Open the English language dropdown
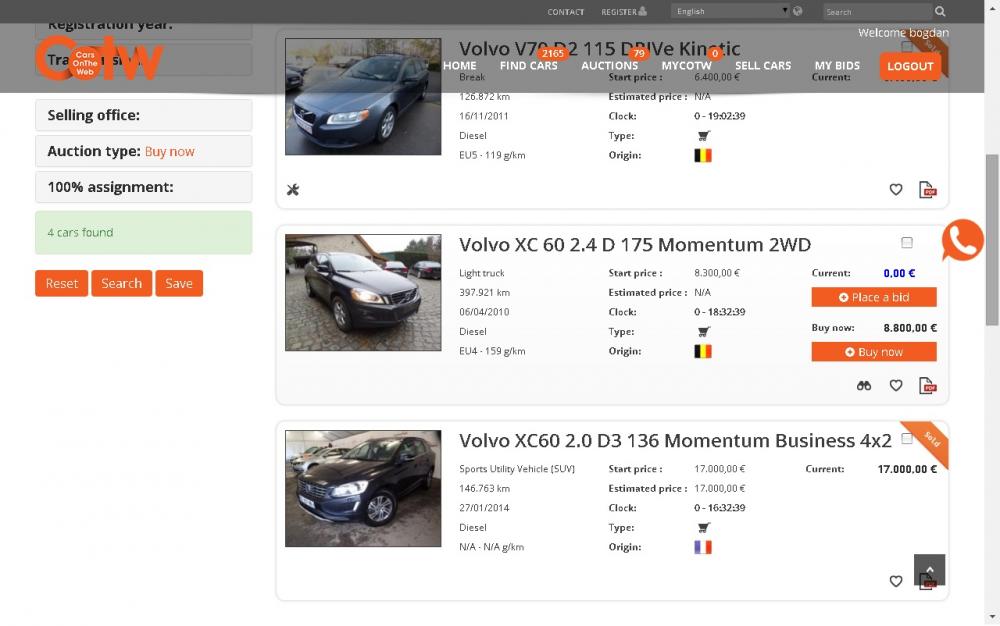1000x626 pixels. pyautogui.click(x=731, y=11)
